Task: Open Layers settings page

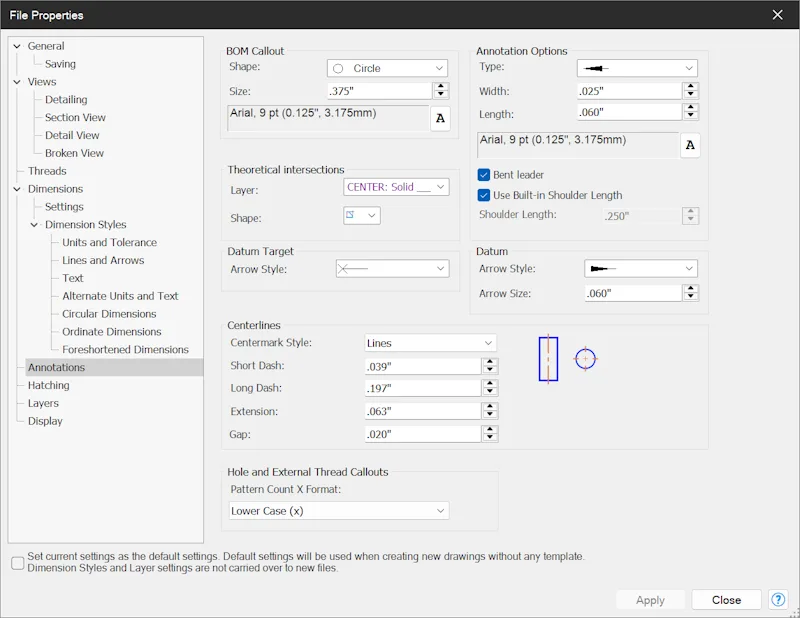Action: point(43,403)
